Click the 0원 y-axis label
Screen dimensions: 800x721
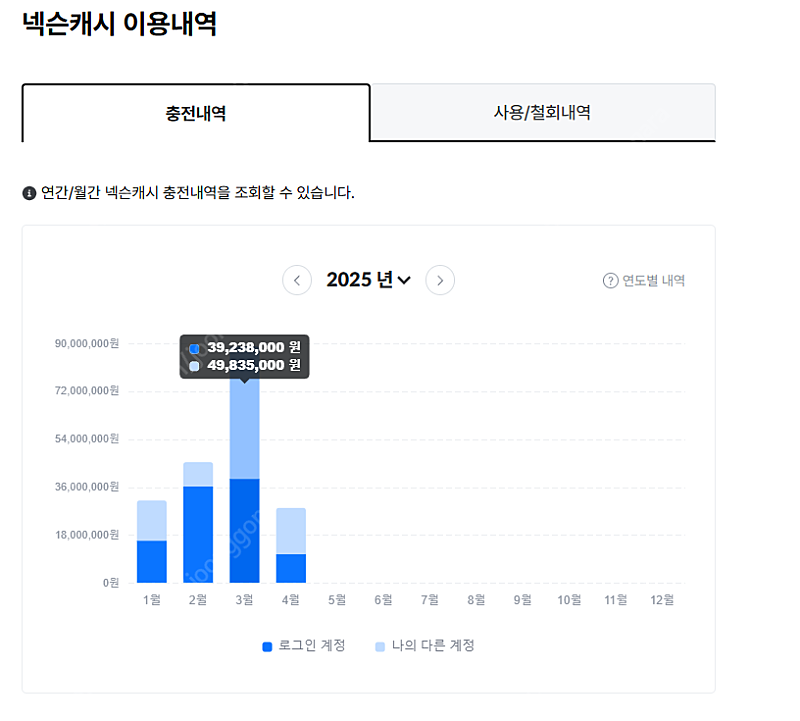click(111, 583)
